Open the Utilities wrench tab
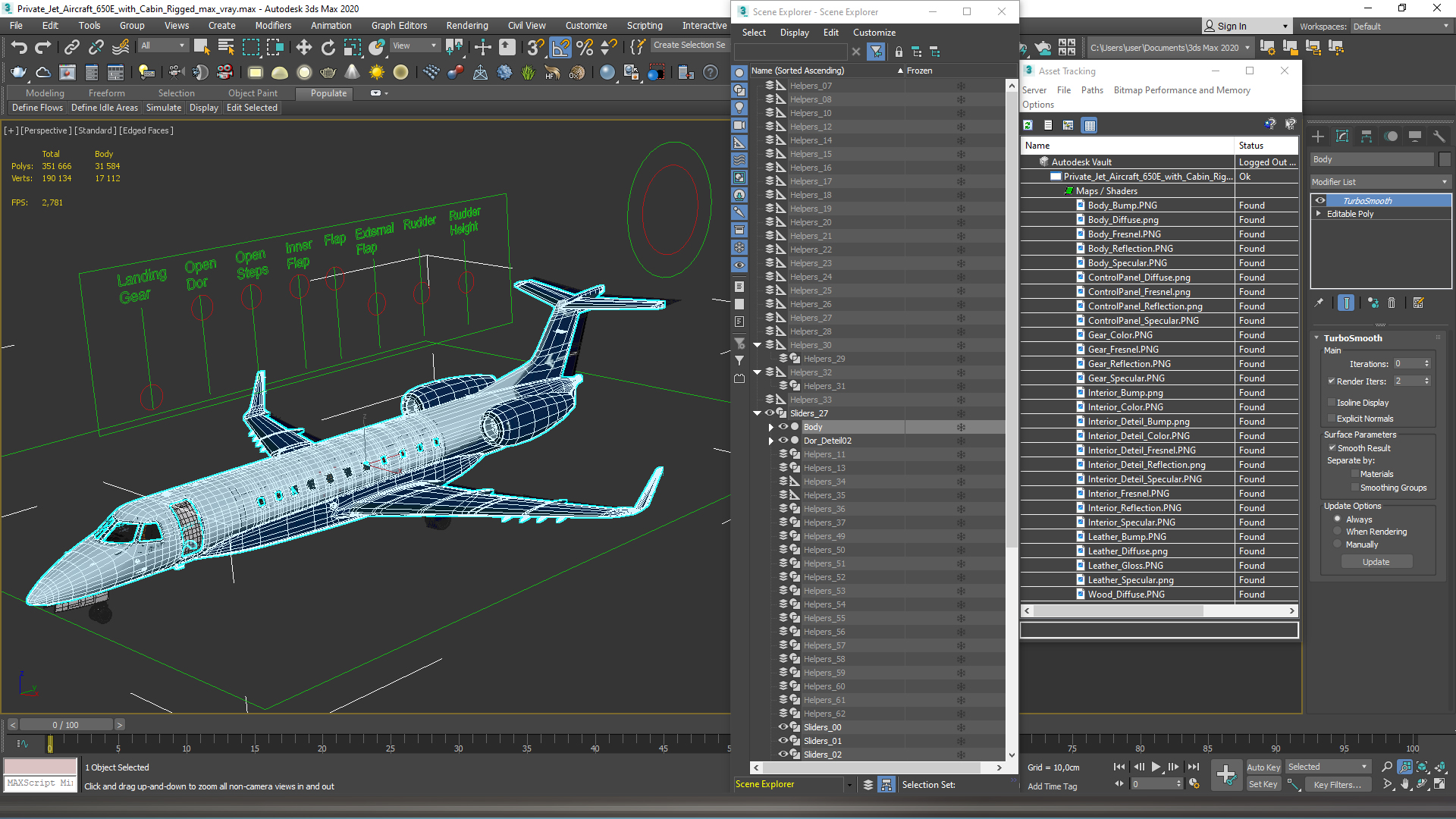This screenshot has height=819, width=1456. pyautogui.click(x=1439, y=136)
